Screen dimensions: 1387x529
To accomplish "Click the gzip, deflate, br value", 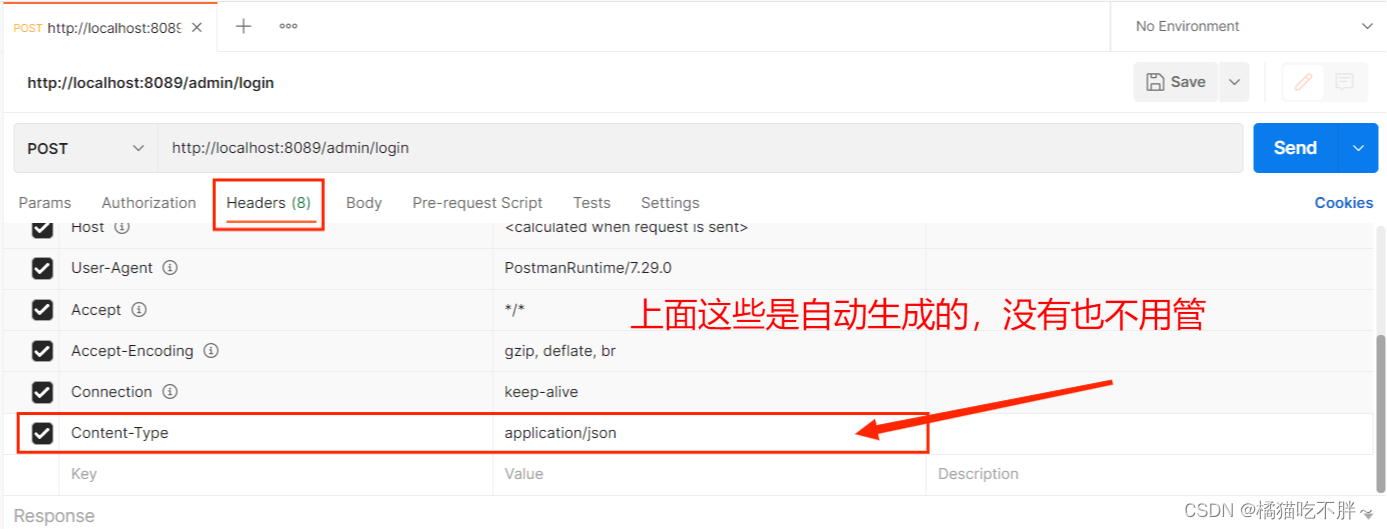I will tap(560, 351).
